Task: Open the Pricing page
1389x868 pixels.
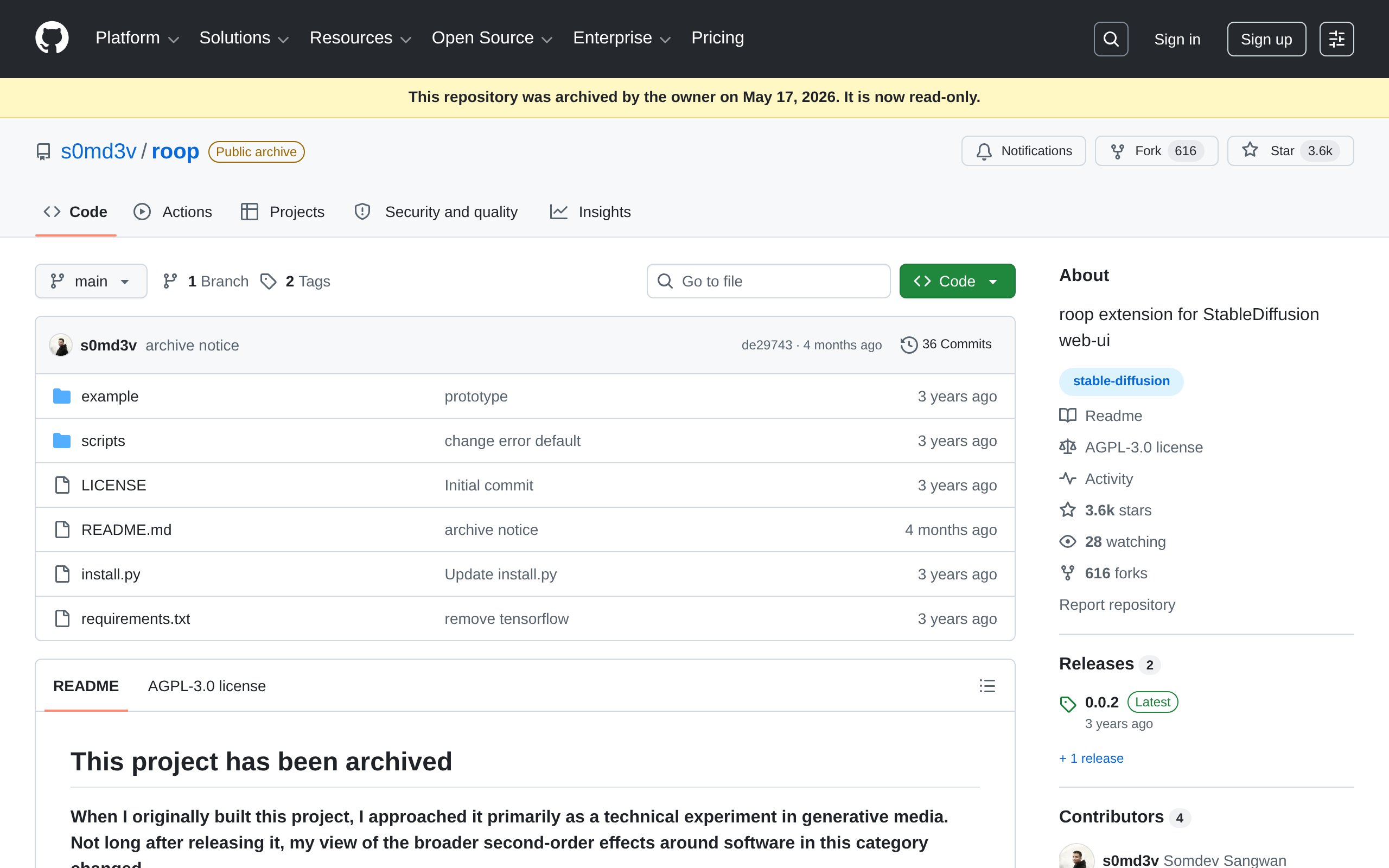Action: tap(717, 38)
